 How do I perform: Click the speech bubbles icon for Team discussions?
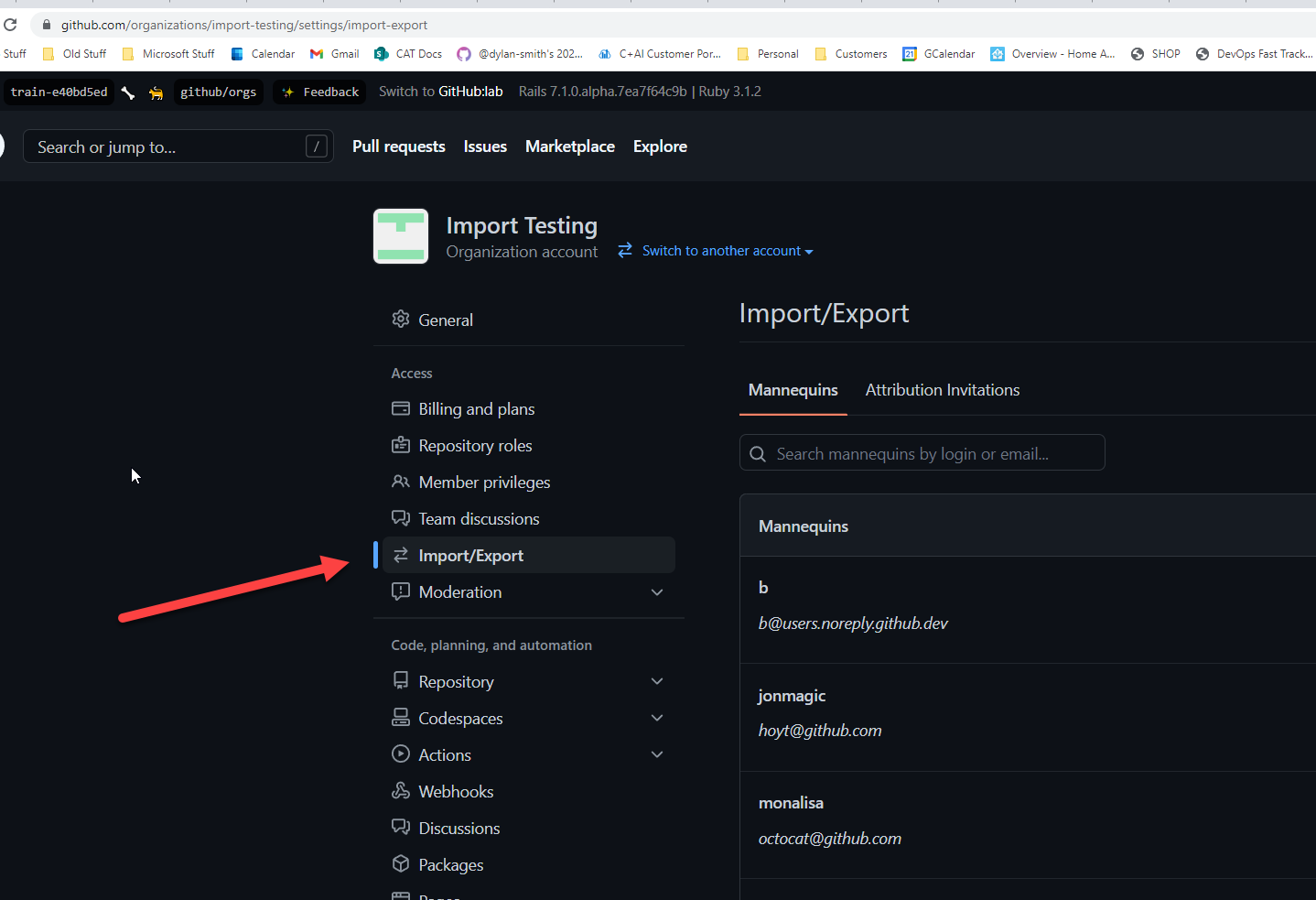pyautogui.click(x=401, y=518)
